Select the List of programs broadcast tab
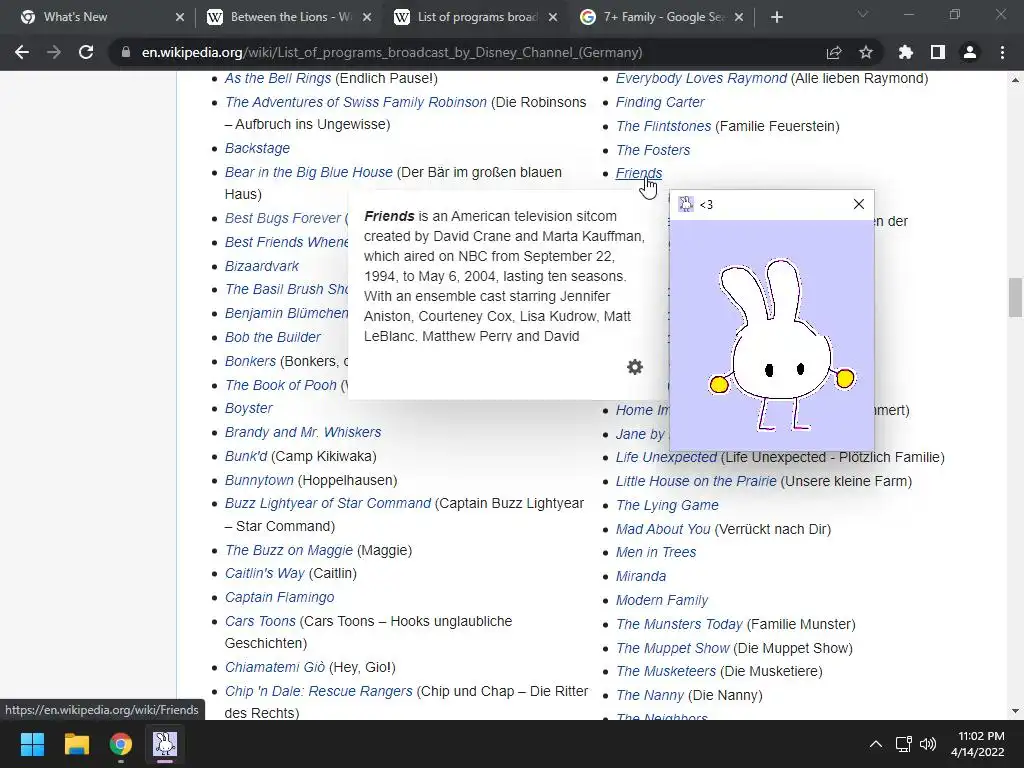The width and height of the screenshot is (1024, 768). click(x=477, y=17)
